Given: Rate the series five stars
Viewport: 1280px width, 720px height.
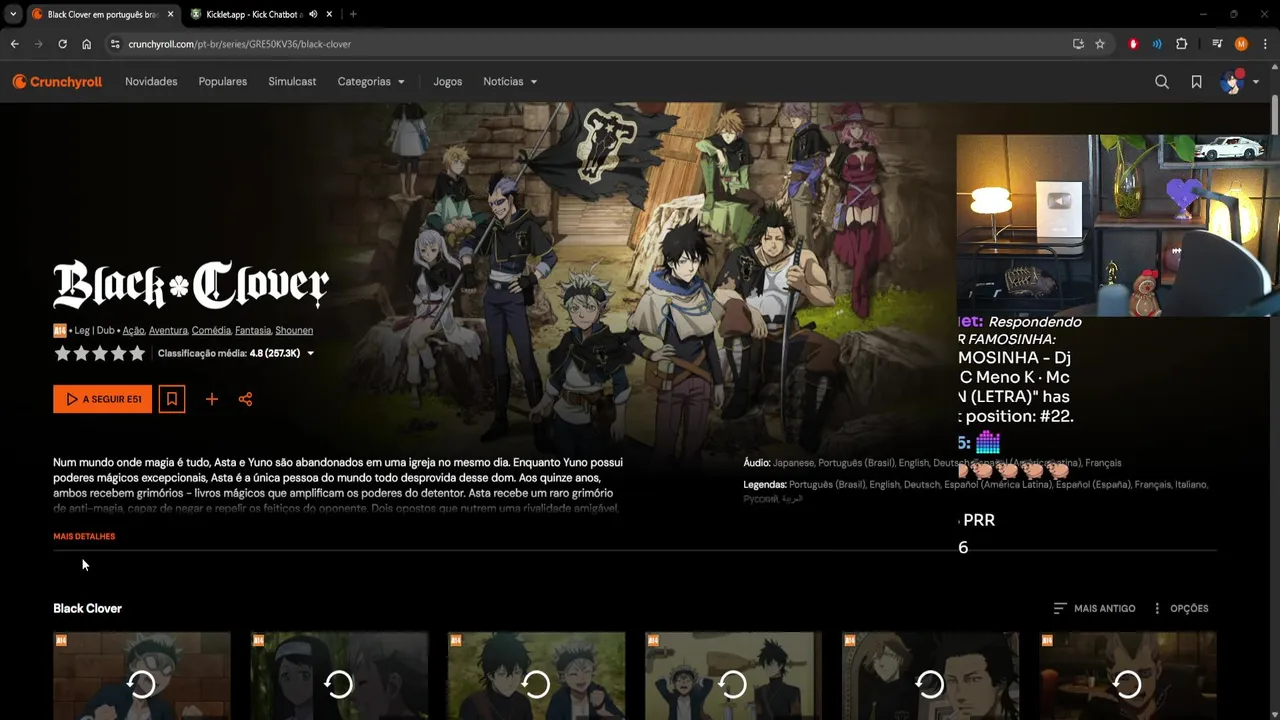Looking at the screenshot, I should [137, 353].
